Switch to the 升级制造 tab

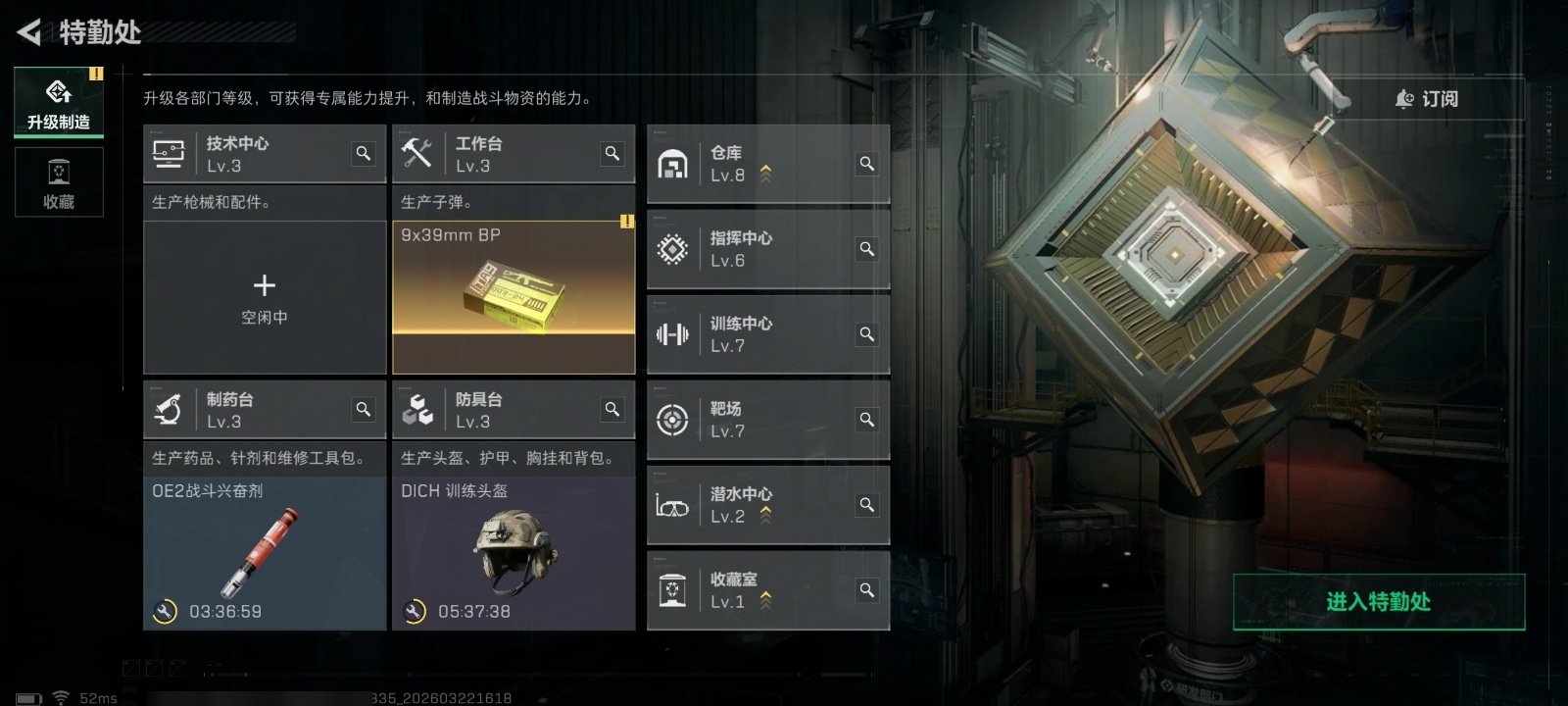point(59,102)
